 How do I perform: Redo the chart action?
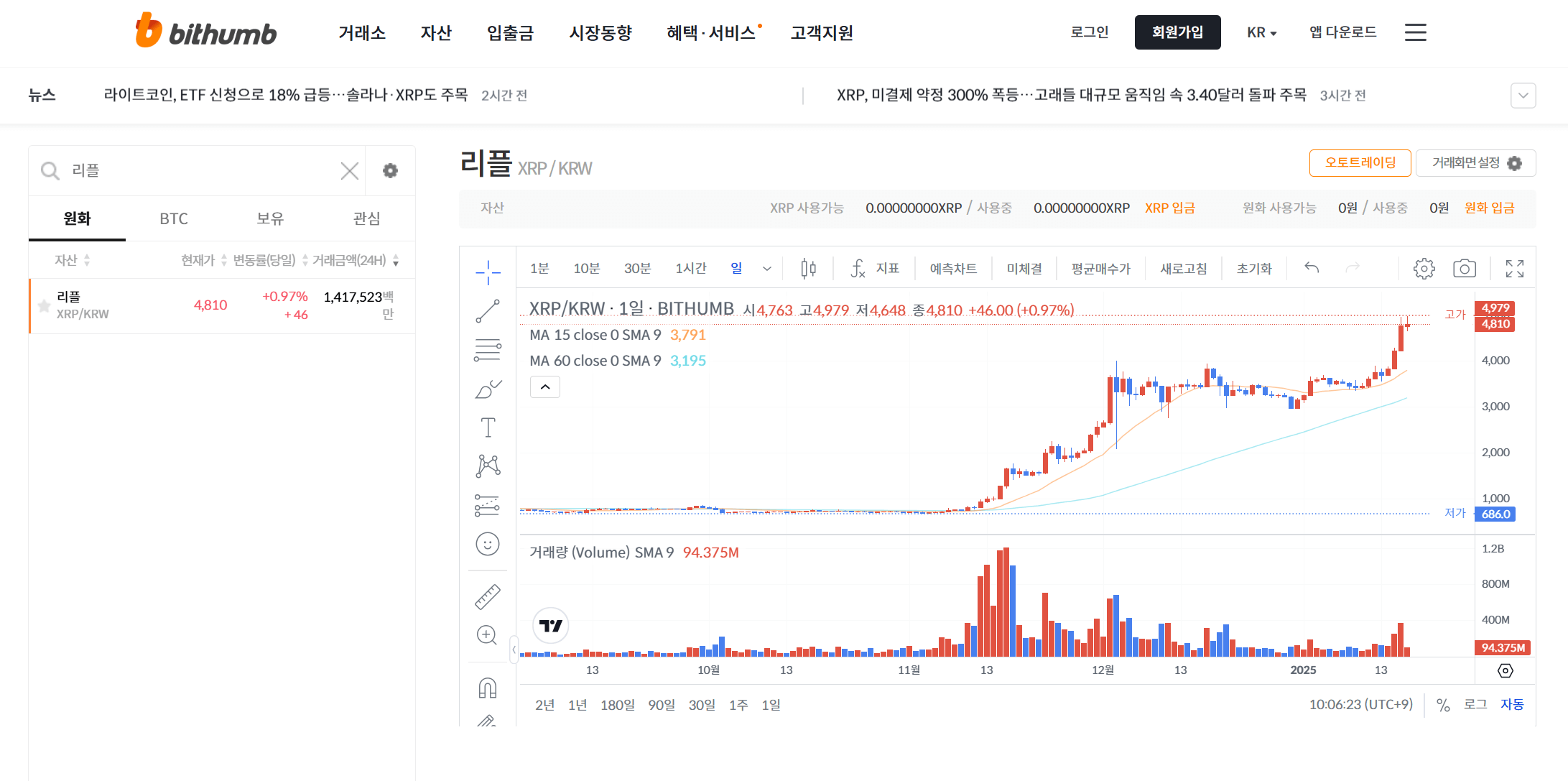(x=1353, y=268)
